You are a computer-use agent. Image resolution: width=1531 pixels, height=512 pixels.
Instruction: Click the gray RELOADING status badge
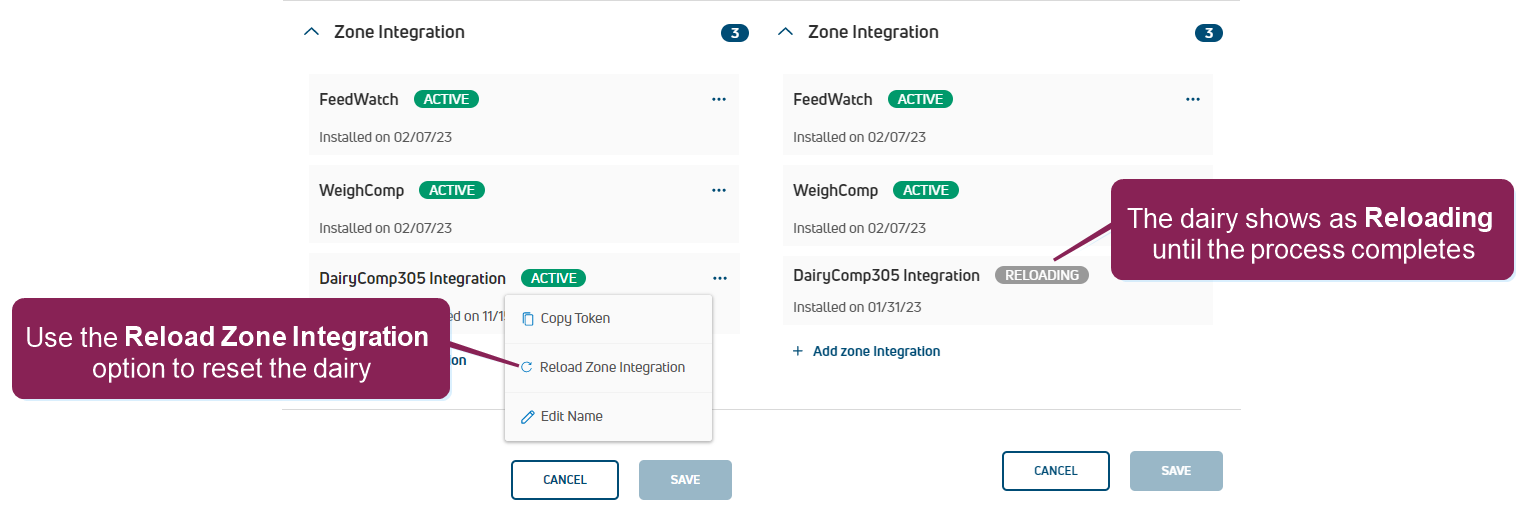tap(1041, 275)
